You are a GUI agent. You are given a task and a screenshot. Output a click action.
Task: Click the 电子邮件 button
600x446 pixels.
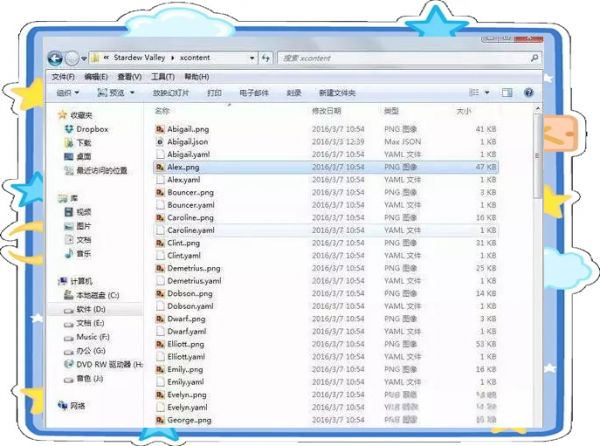pyautogui.click(x=254, y=93)
